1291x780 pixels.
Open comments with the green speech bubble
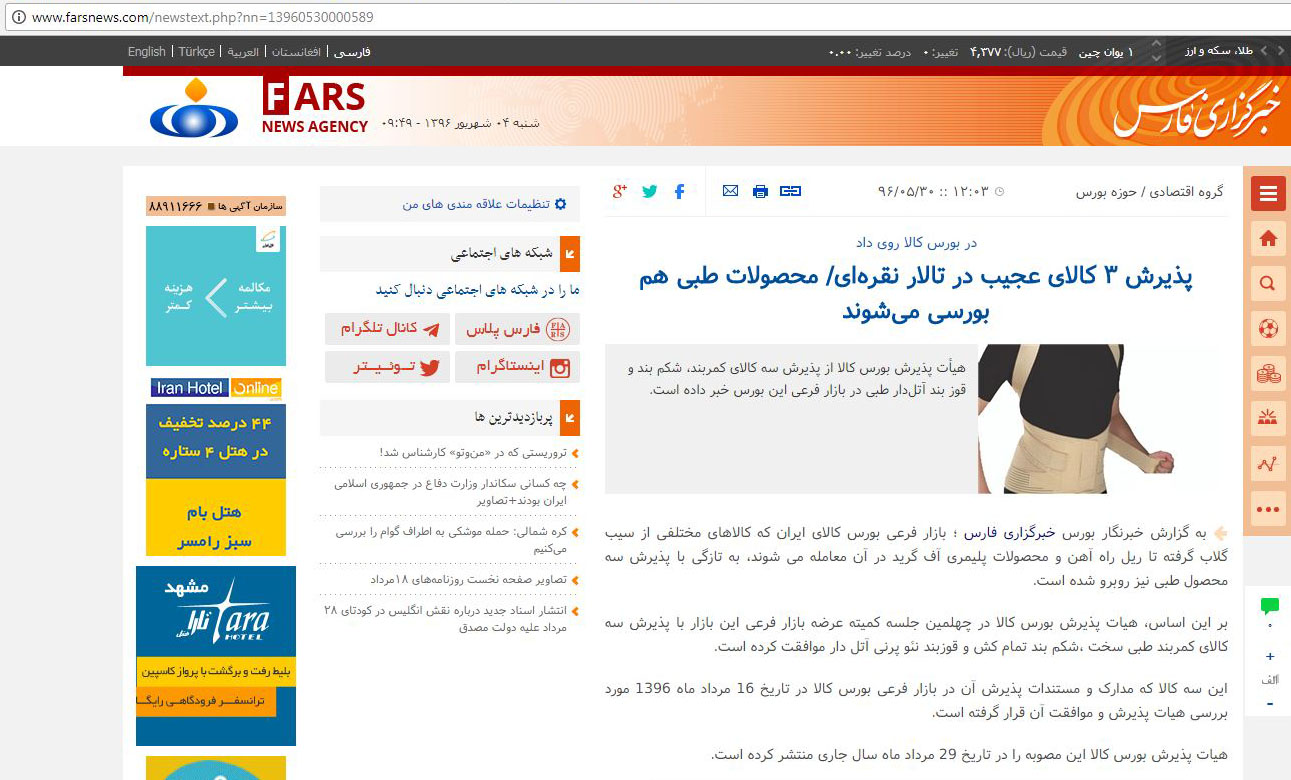click(1270, 606)
